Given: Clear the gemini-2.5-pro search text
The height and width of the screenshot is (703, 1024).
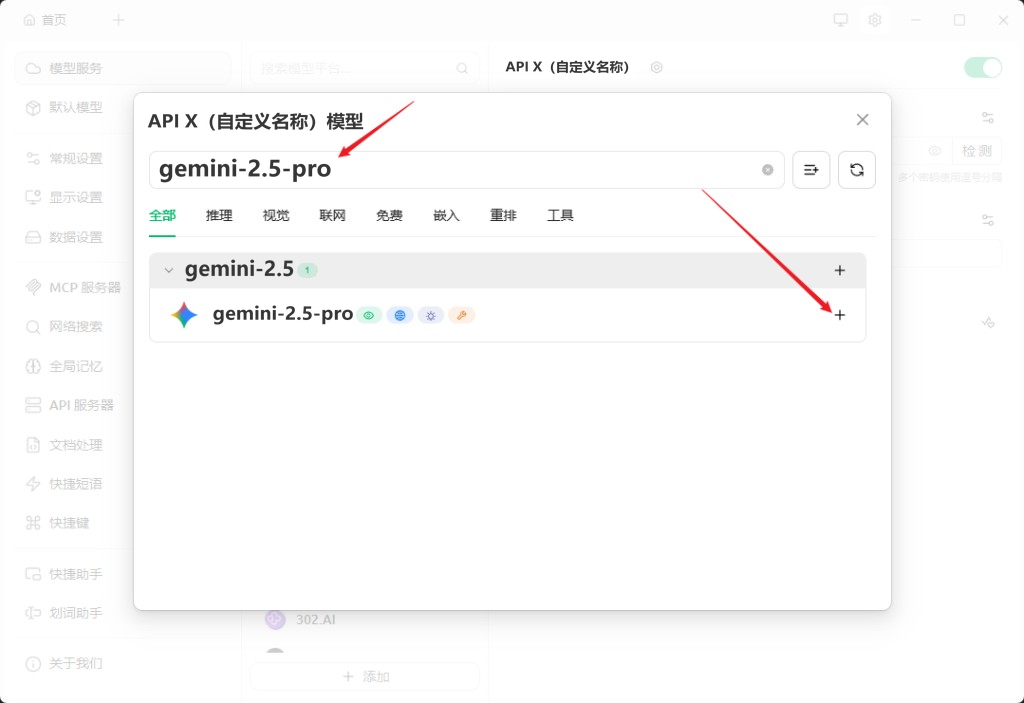Looking at the screenshot, I should pyautogui.click(x=767, y=170).
